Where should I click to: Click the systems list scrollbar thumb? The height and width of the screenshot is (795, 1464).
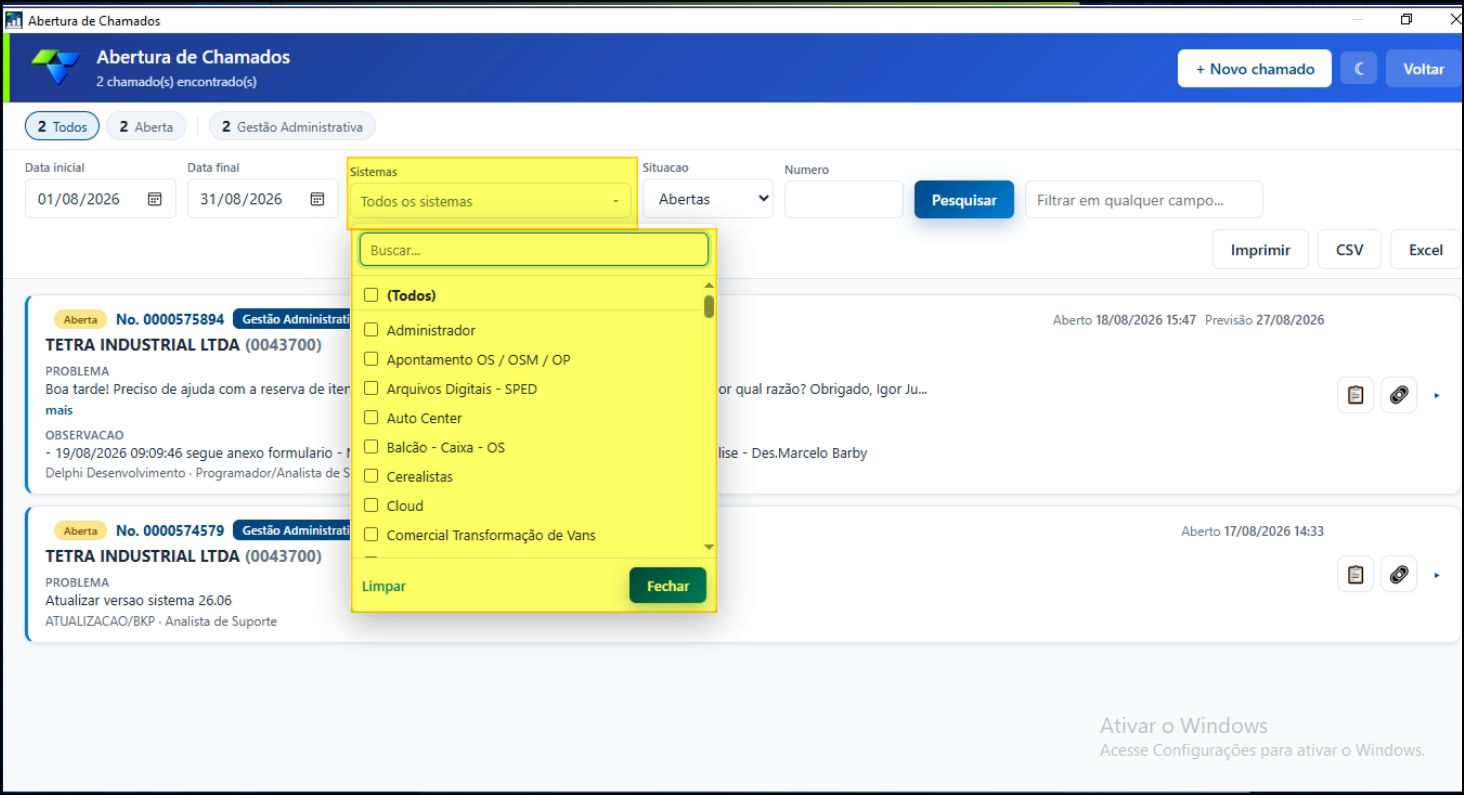point(709,306)
